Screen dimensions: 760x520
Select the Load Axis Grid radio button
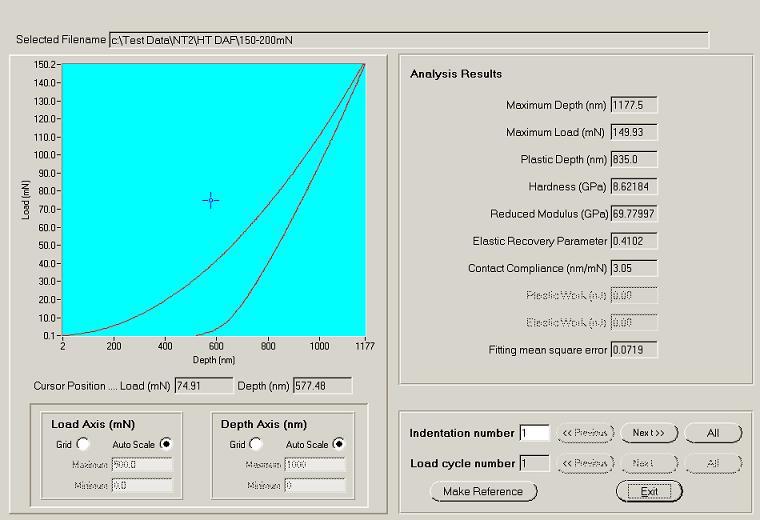click(x=83, y=444)
